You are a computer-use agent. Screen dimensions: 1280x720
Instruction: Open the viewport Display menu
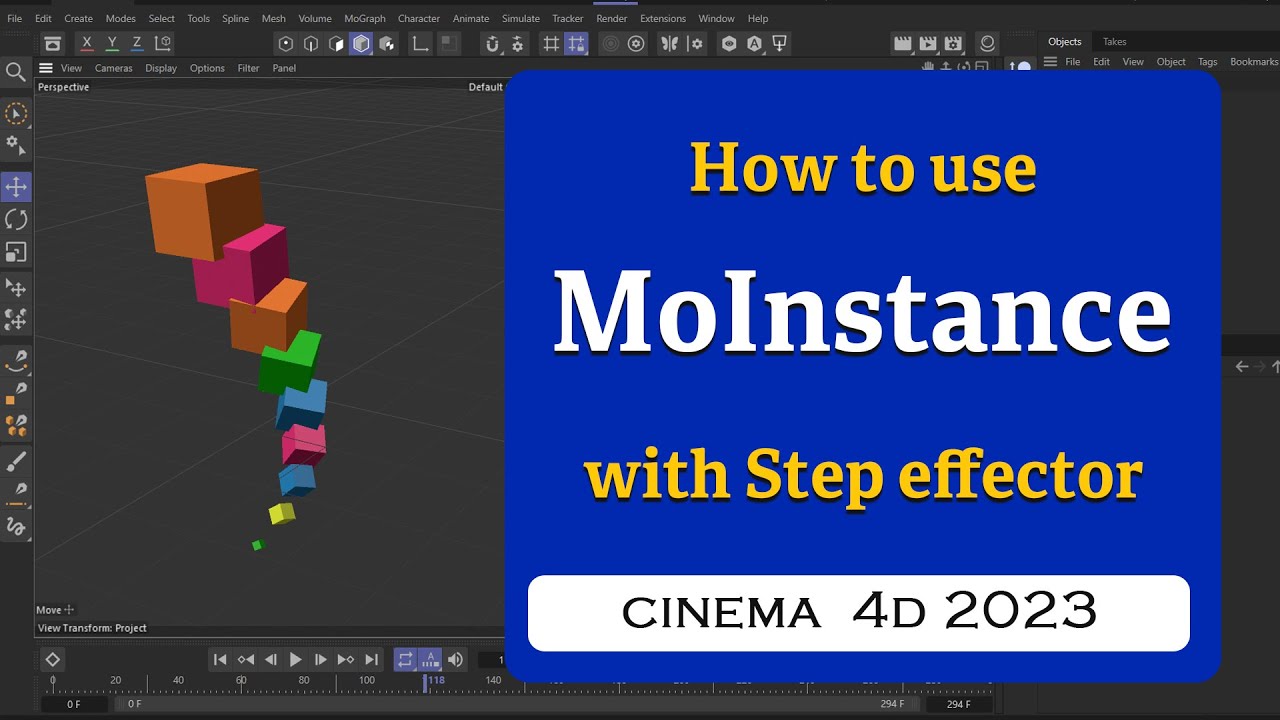[161, 68]
